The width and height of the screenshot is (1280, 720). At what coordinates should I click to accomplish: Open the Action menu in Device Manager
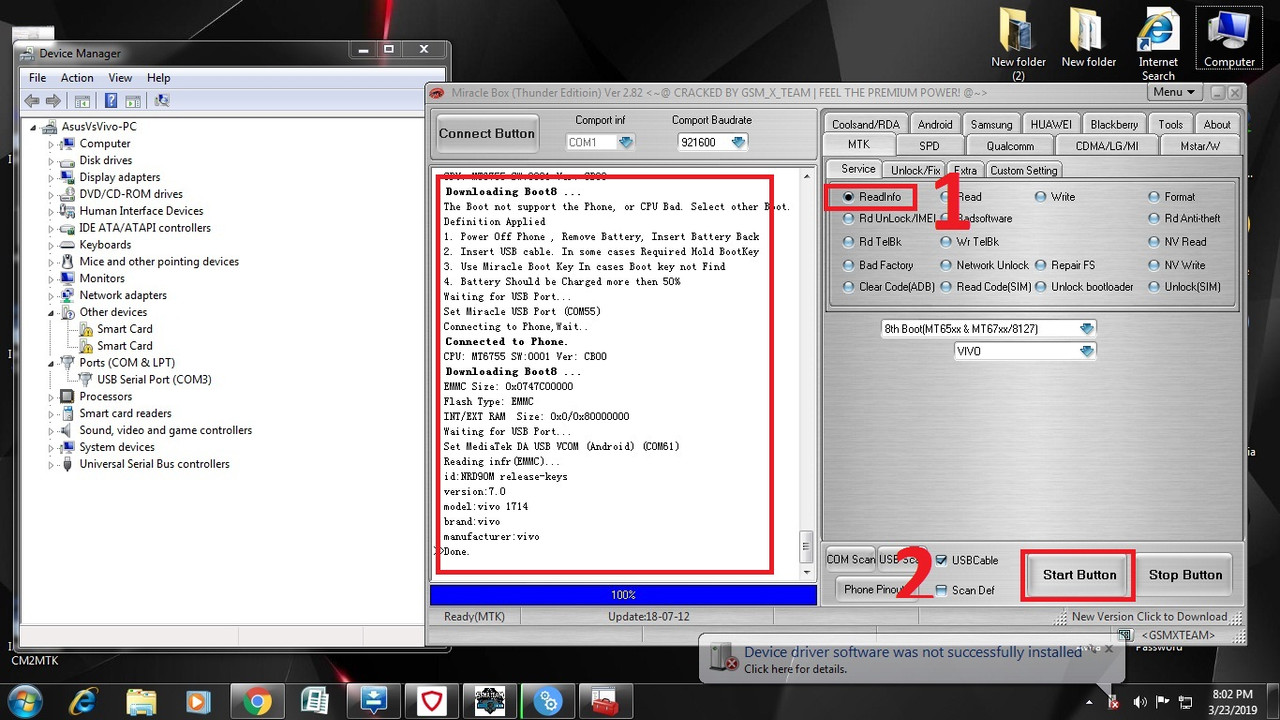pos(77,78)
